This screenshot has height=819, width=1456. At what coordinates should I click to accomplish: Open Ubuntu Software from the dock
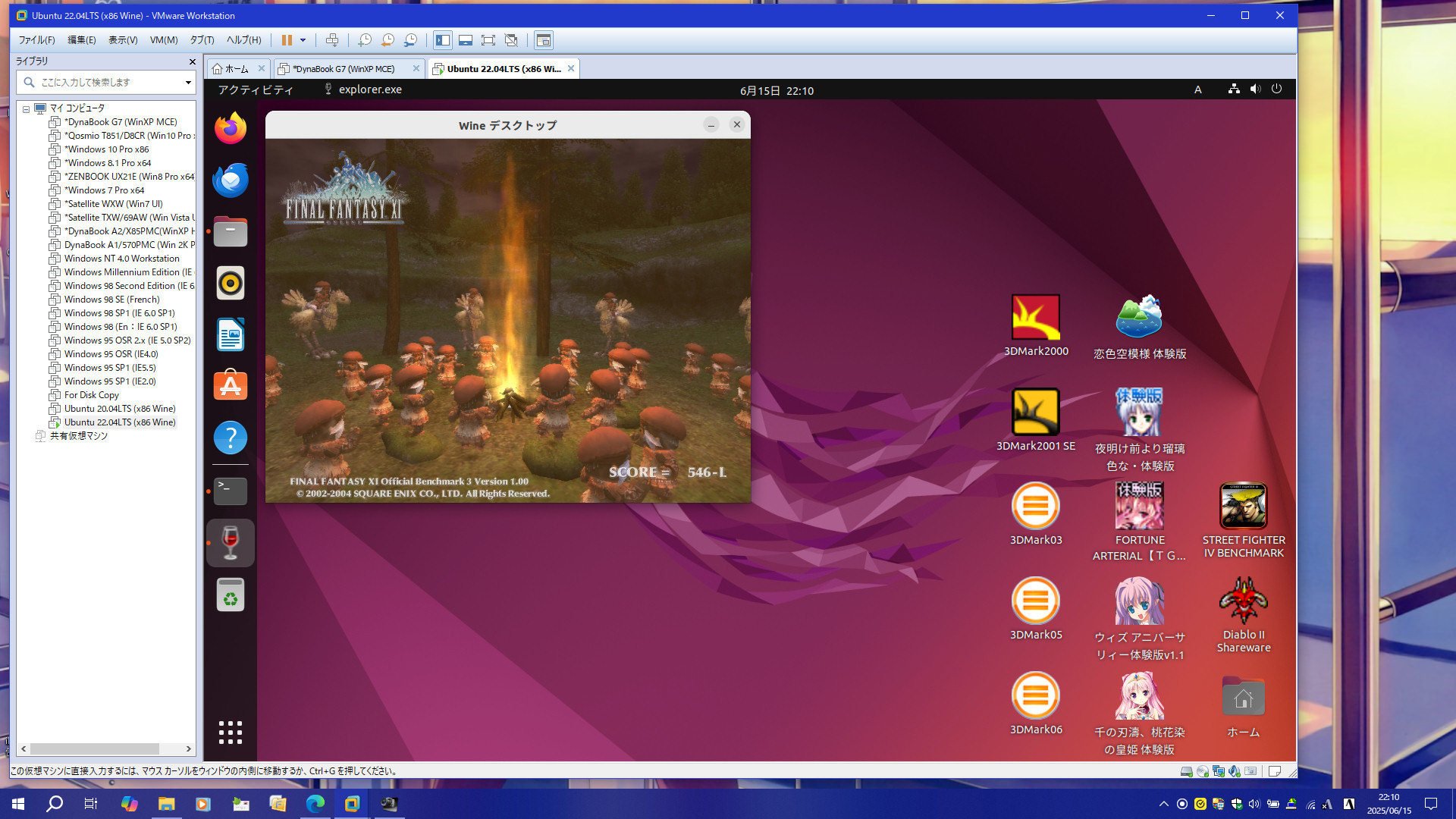click(x=231, y=386)
